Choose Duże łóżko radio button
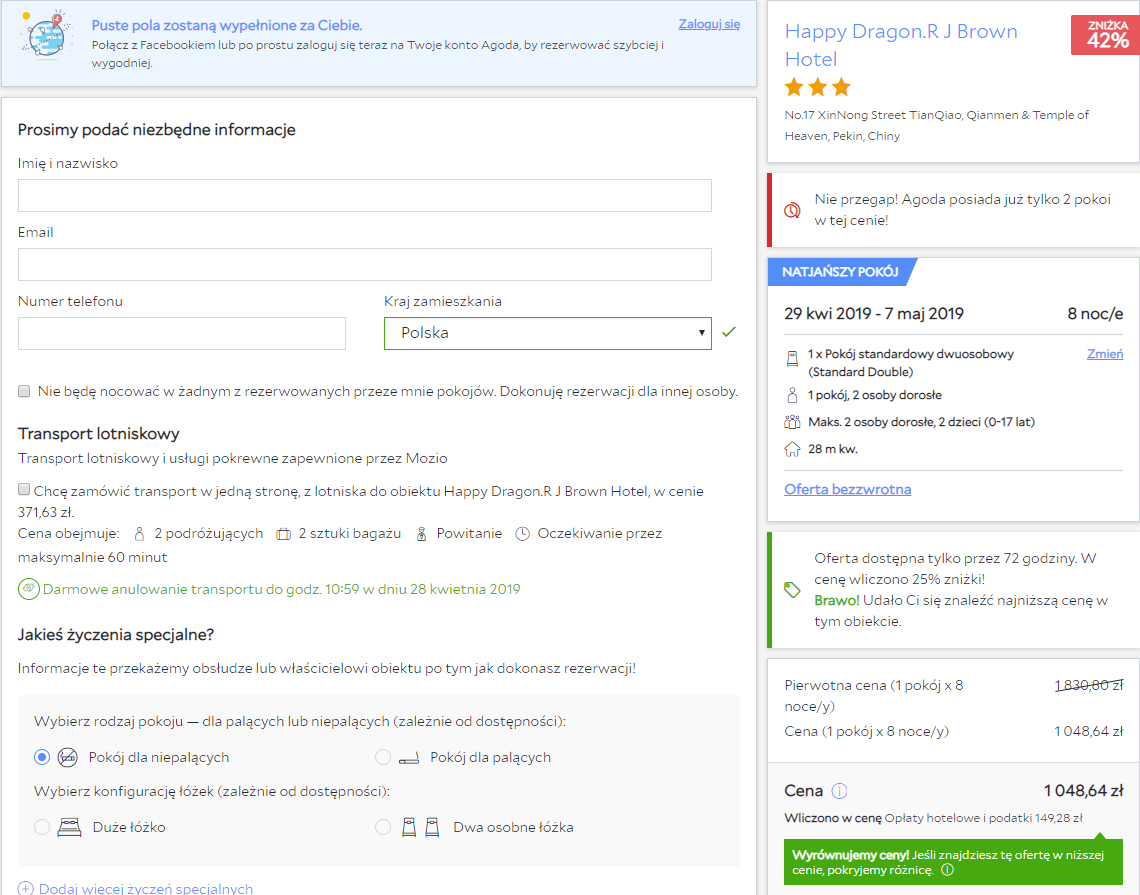 pos(42,827)
